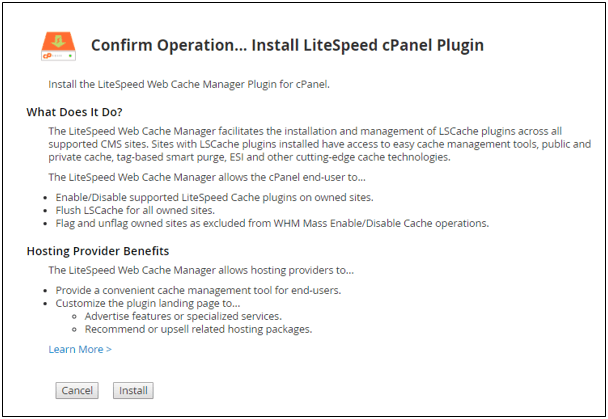The height and width of the screenshot is (419, 608).
Task: Cancel the plugin installation
Action: pyautogui.click(x=77, y=390)
